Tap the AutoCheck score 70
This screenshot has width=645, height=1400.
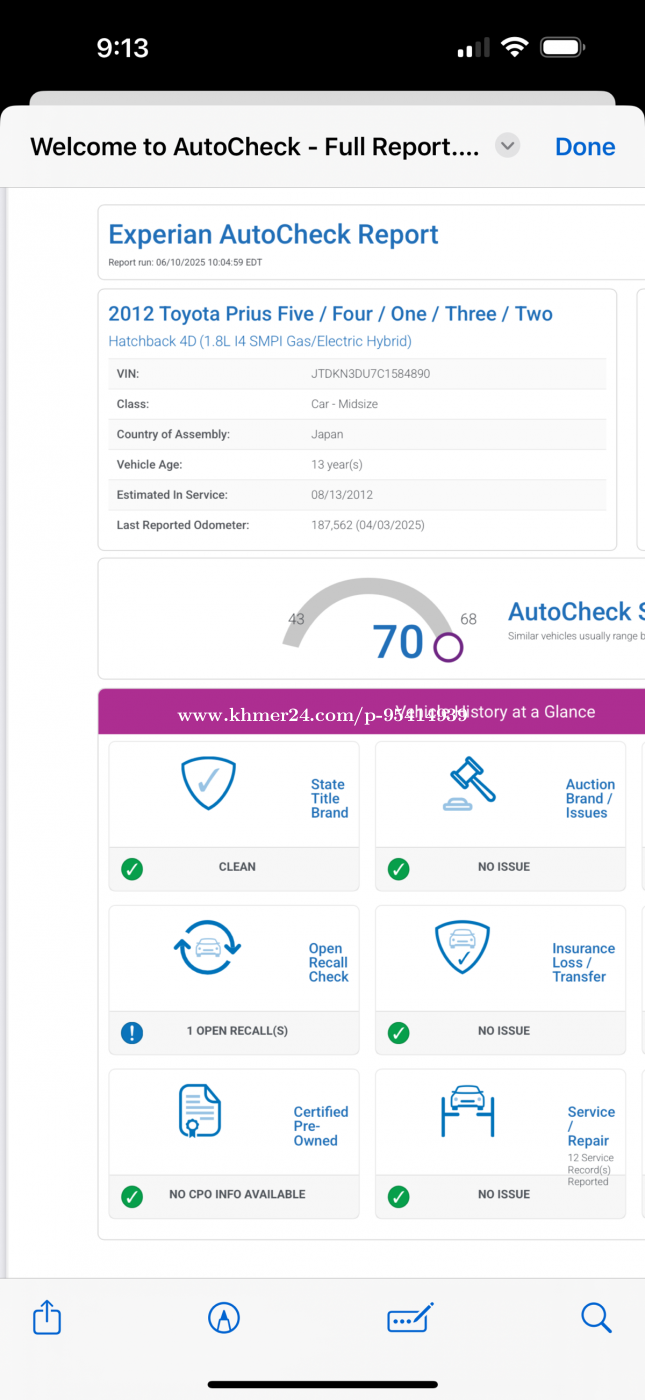point(398,642)
